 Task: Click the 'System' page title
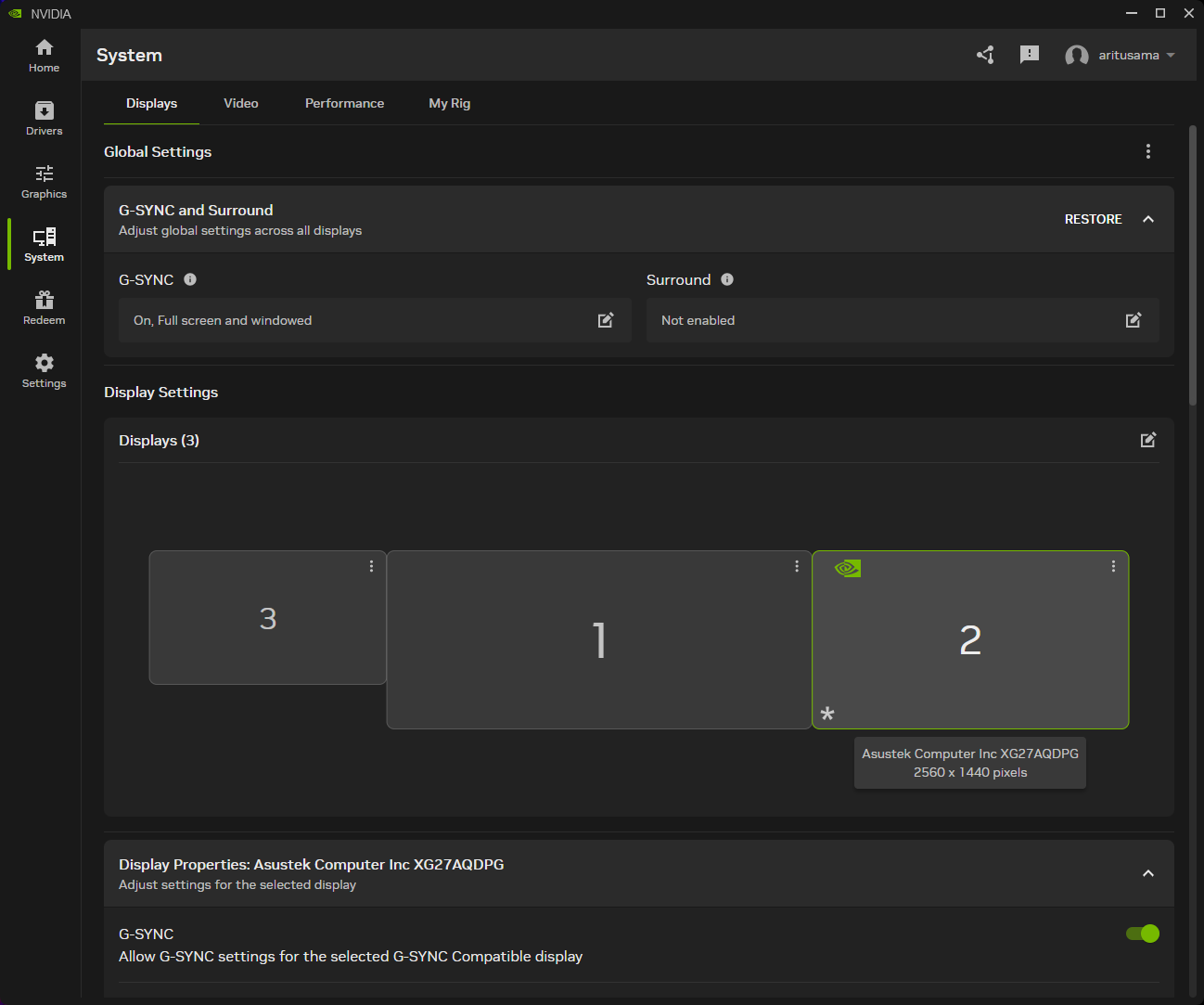coord(129,56)
